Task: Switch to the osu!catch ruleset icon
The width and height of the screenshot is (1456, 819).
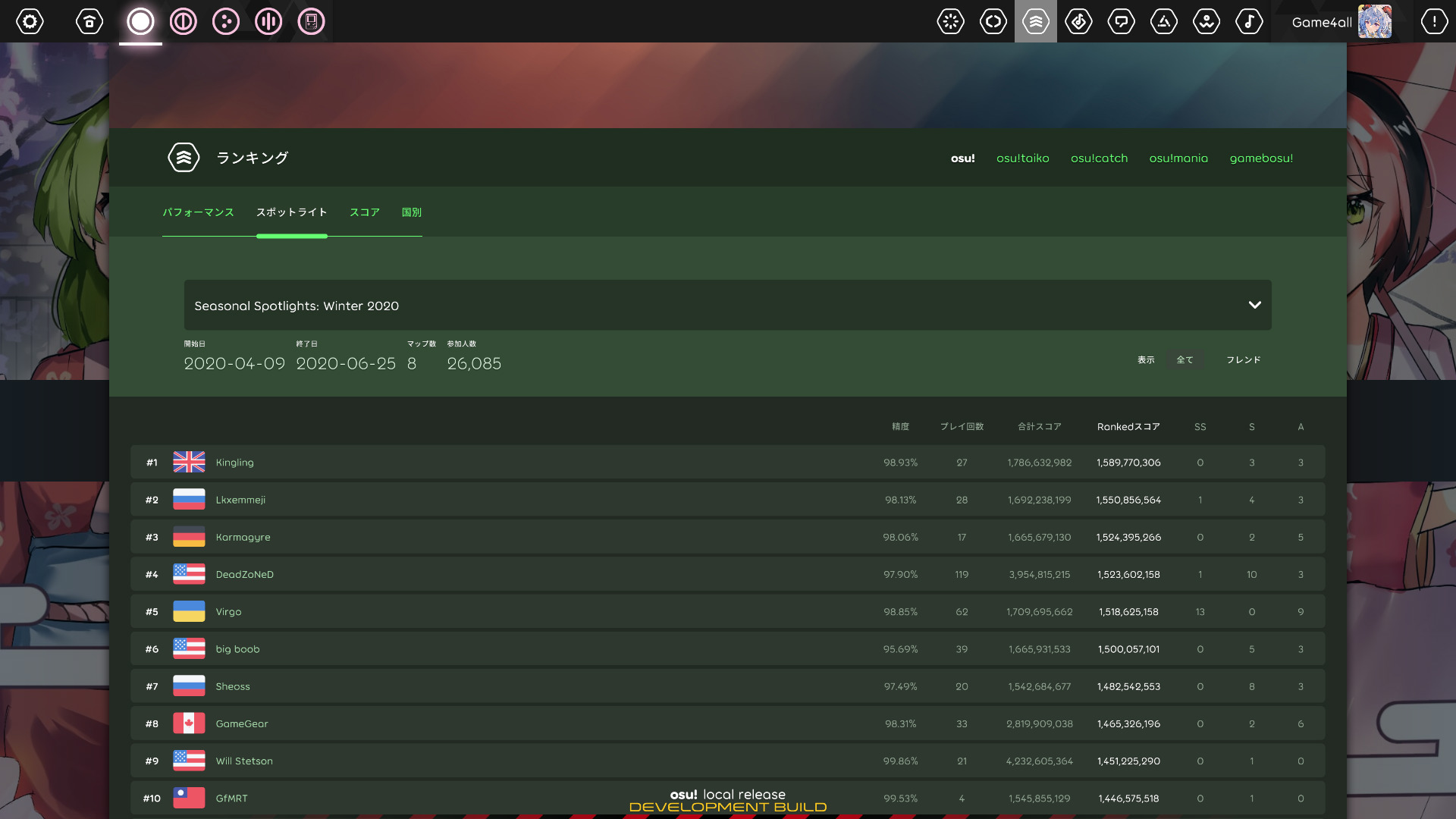Action: [x=226, y=21]
